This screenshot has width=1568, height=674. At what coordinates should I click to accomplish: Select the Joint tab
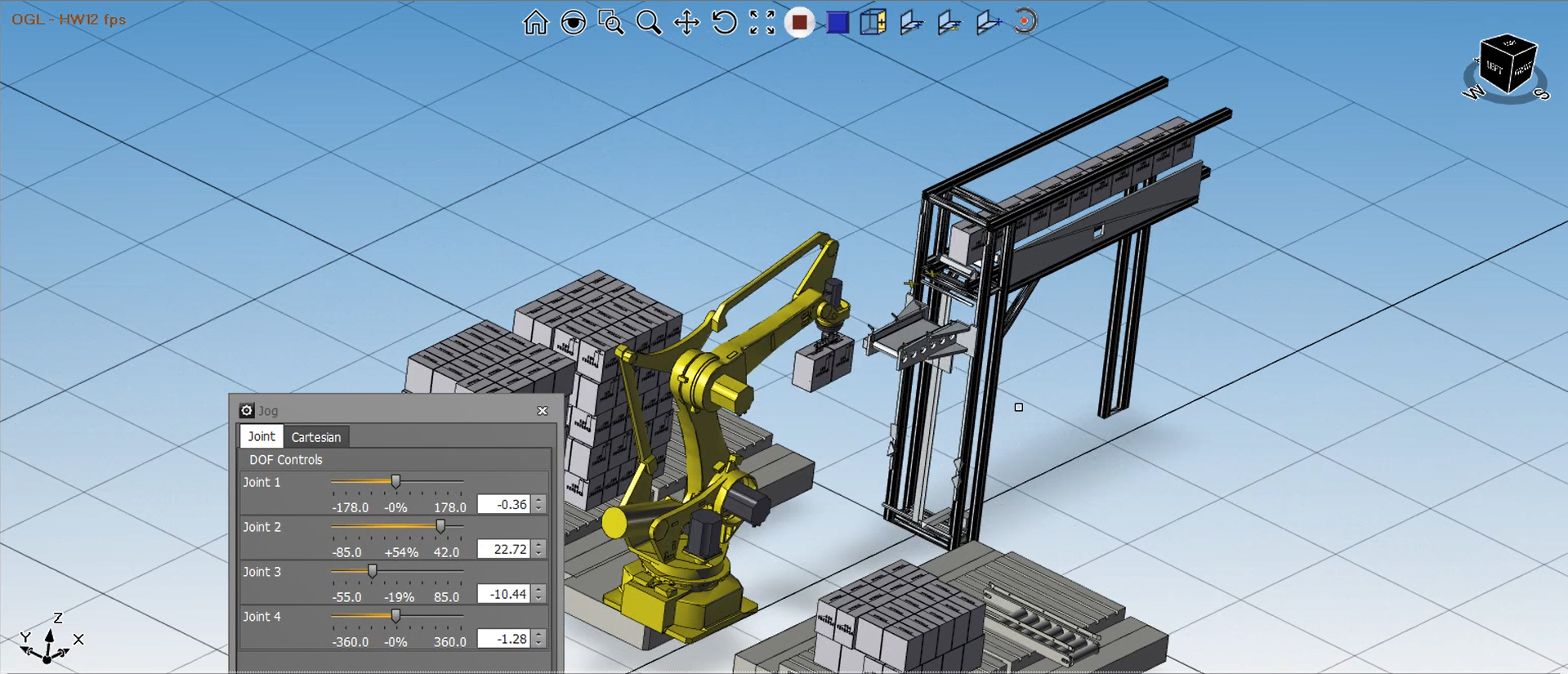[261, 437]
